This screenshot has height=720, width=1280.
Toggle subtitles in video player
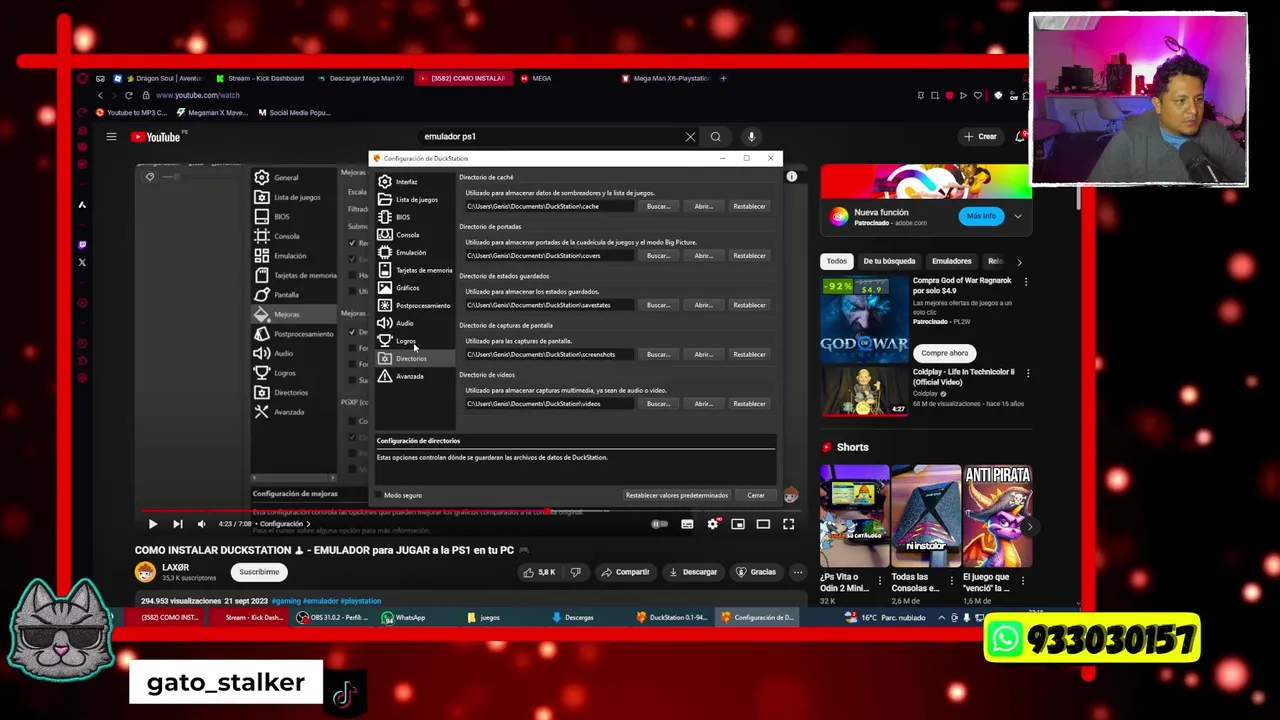[x=687, y=524]
